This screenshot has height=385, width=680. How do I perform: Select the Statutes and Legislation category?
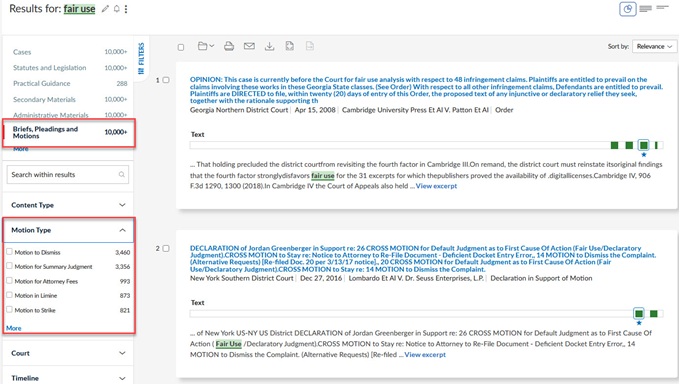49,68
